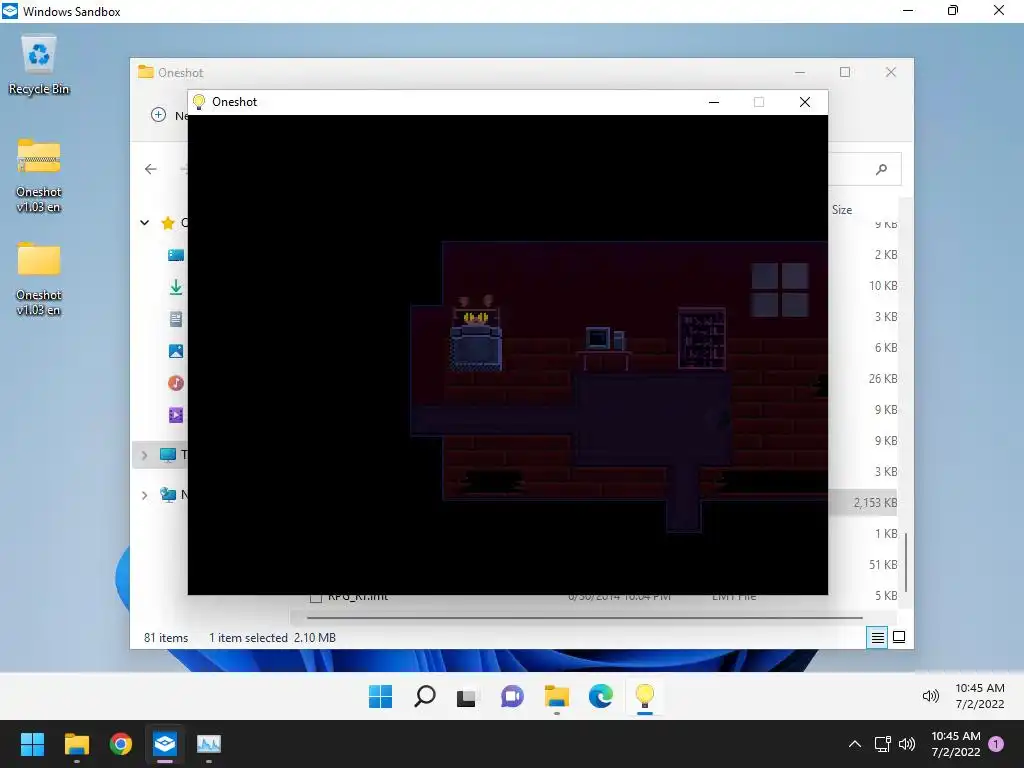Open the sandbox taskbar Search

coord(424,696)
